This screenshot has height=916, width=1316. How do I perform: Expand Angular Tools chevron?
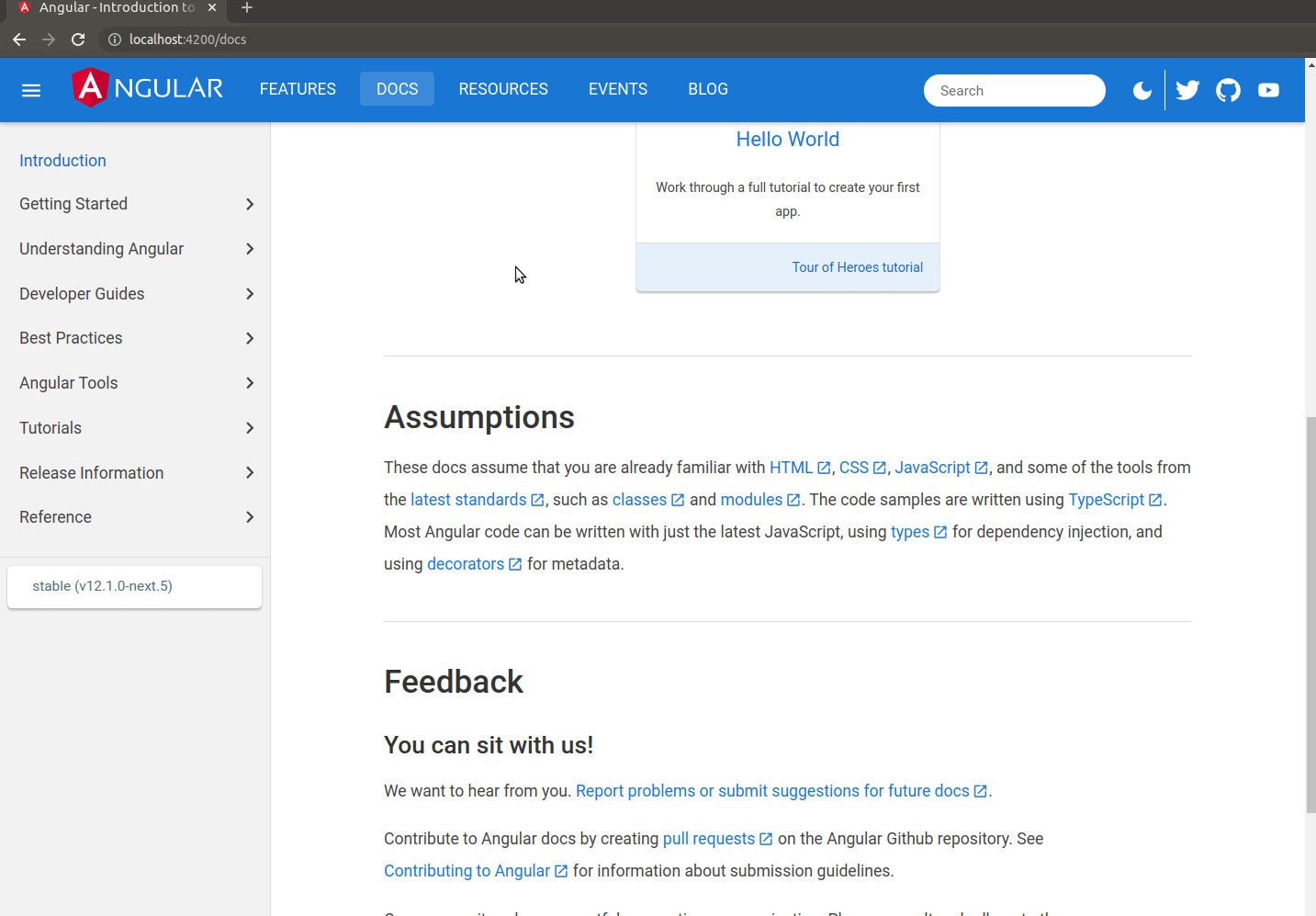click(x=250, y=383)
